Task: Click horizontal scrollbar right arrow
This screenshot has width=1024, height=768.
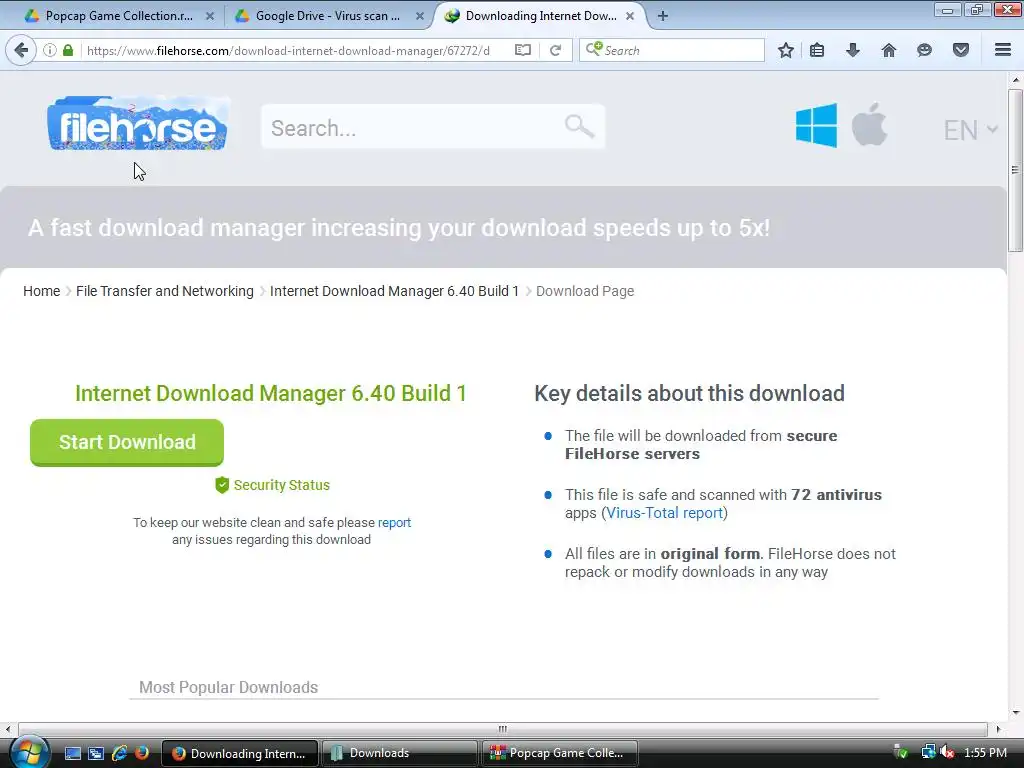Action: (x=998, y=729)
